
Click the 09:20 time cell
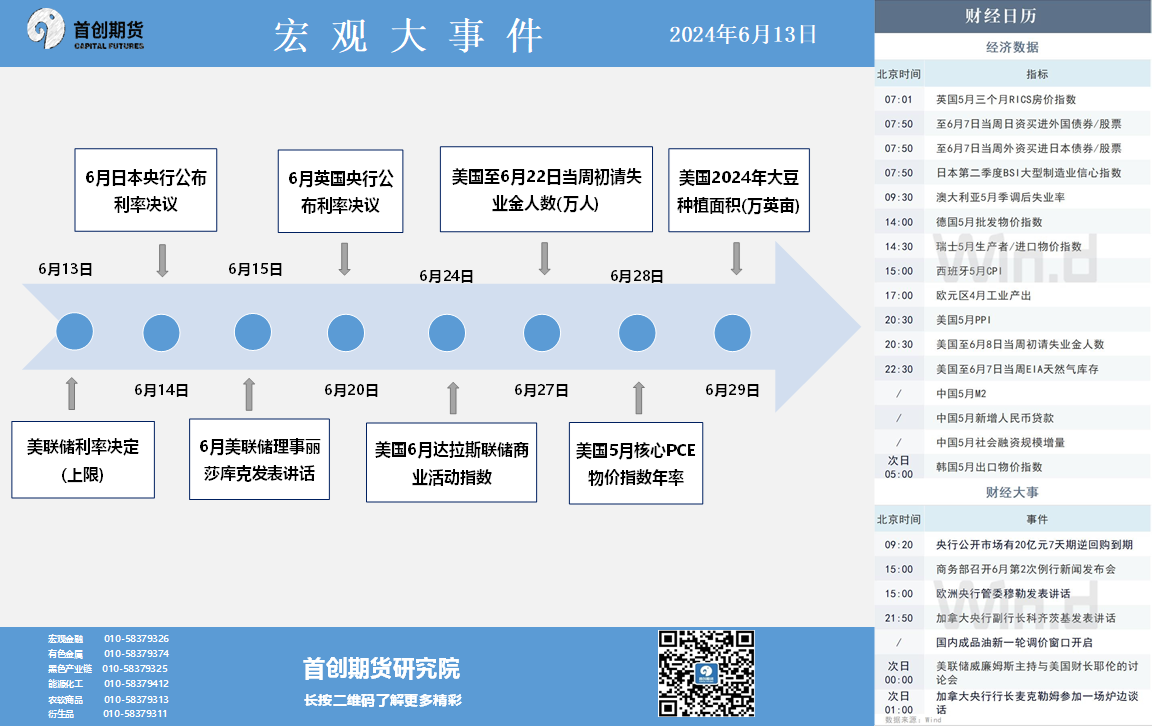tap(899, 544)
